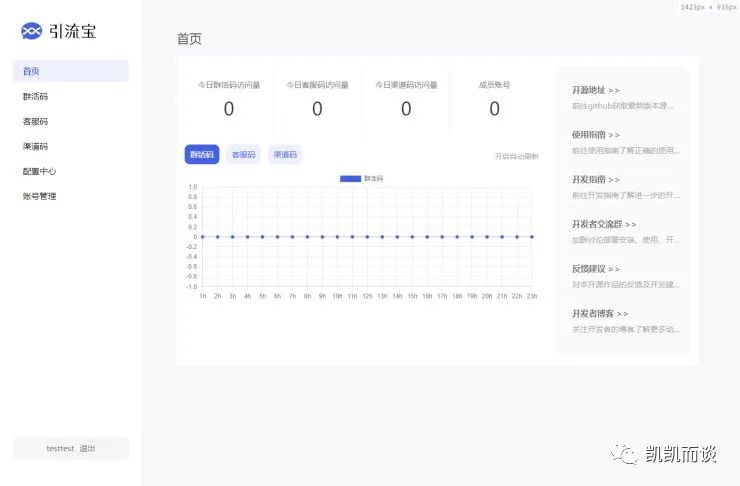The height and width of the screenshot is (486, 740).
Task: Toggle the 群活码 chart legend swatch
Action: [x=350, y=178]
